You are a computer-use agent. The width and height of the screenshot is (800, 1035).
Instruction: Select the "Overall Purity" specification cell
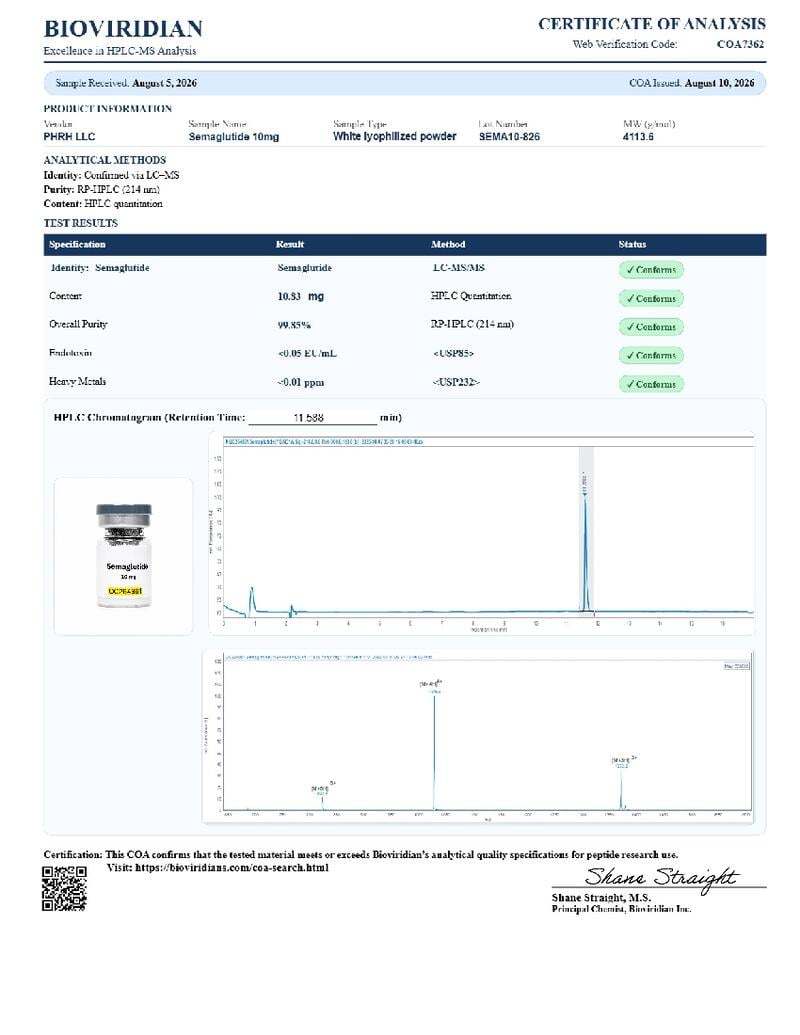pos(78,324)
